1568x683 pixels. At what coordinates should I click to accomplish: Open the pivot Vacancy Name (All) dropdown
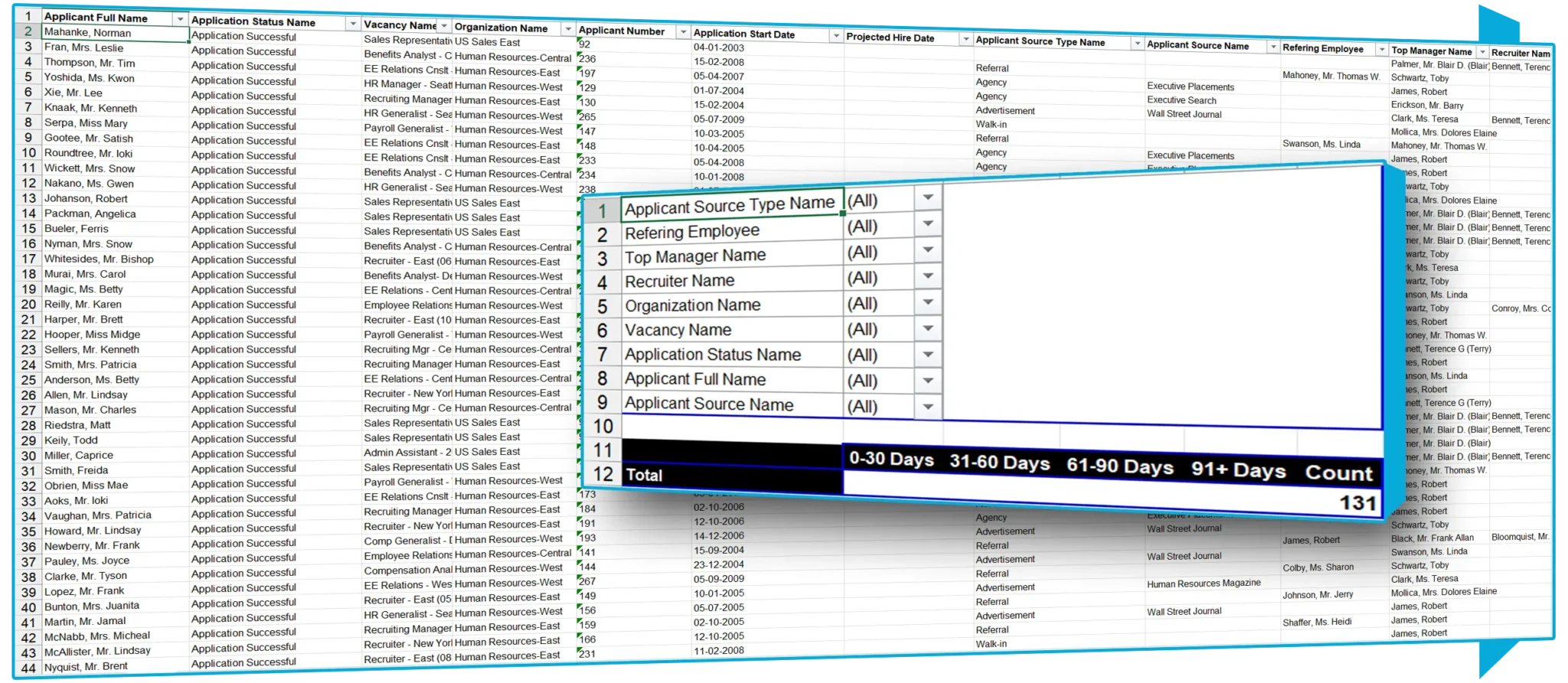[x=928, y=328]
